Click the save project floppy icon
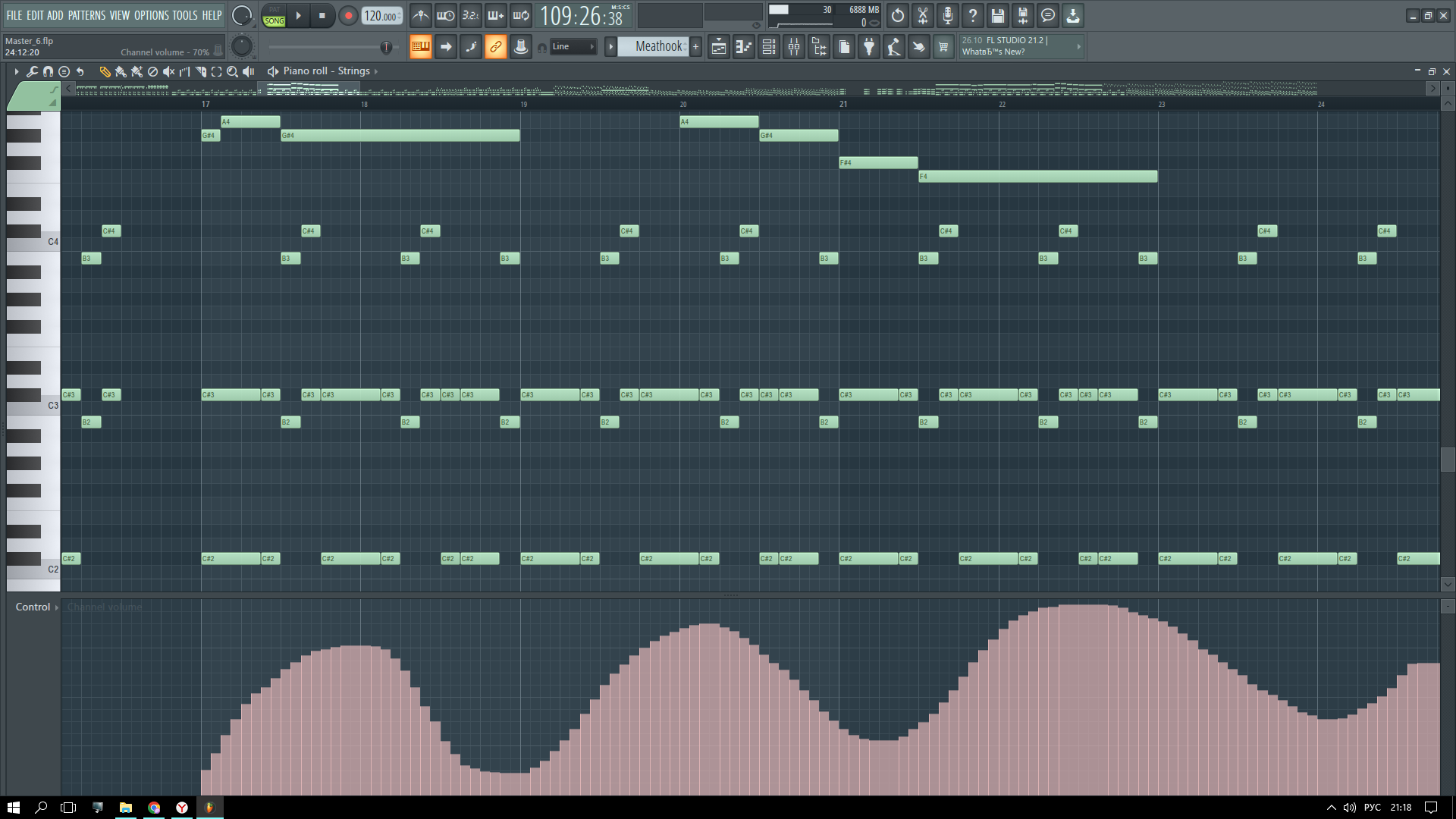The width and height of the screenshot is (1456, 819). [998, 15]
